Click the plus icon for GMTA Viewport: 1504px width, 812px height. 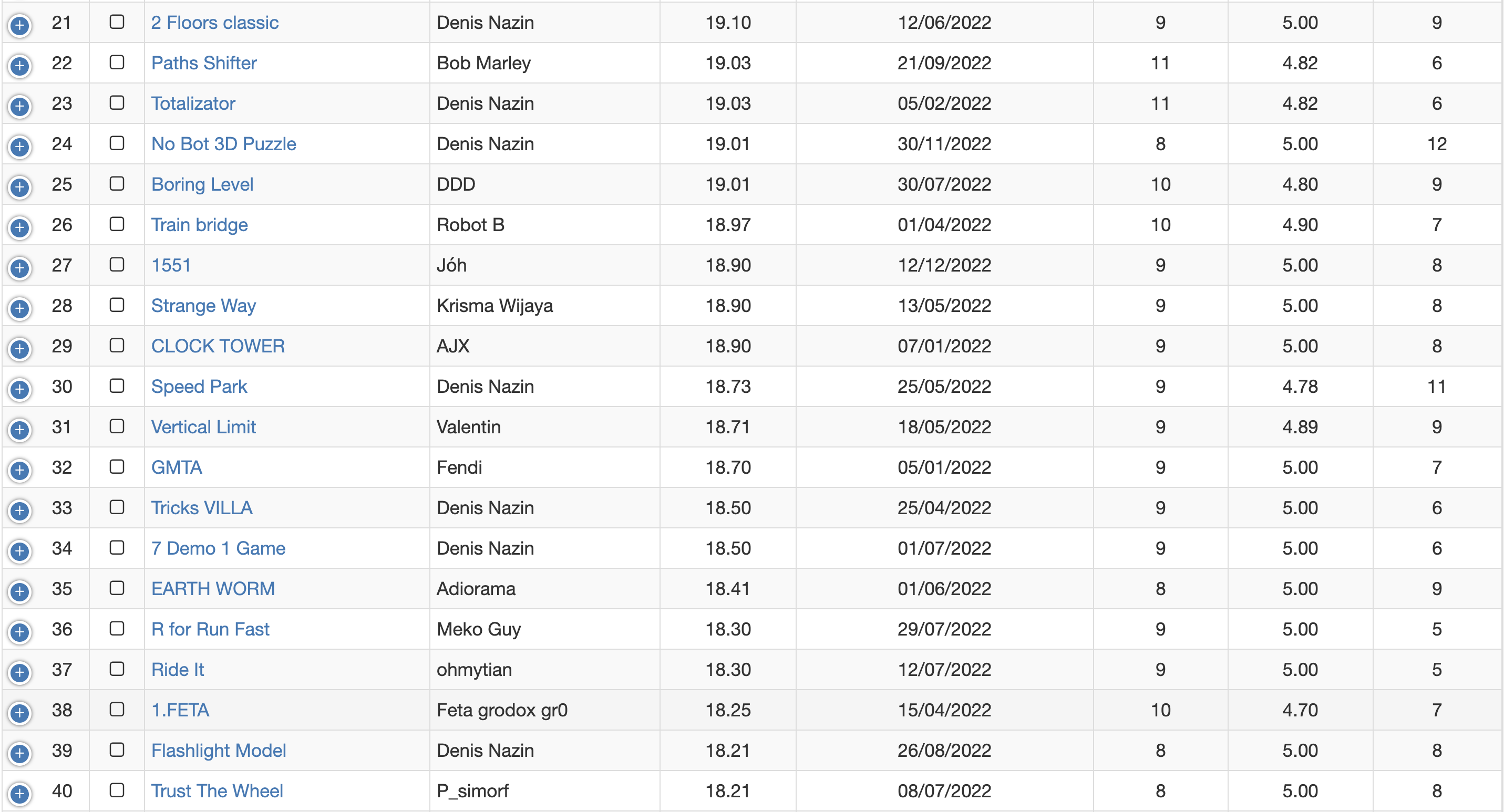[20, 470]
